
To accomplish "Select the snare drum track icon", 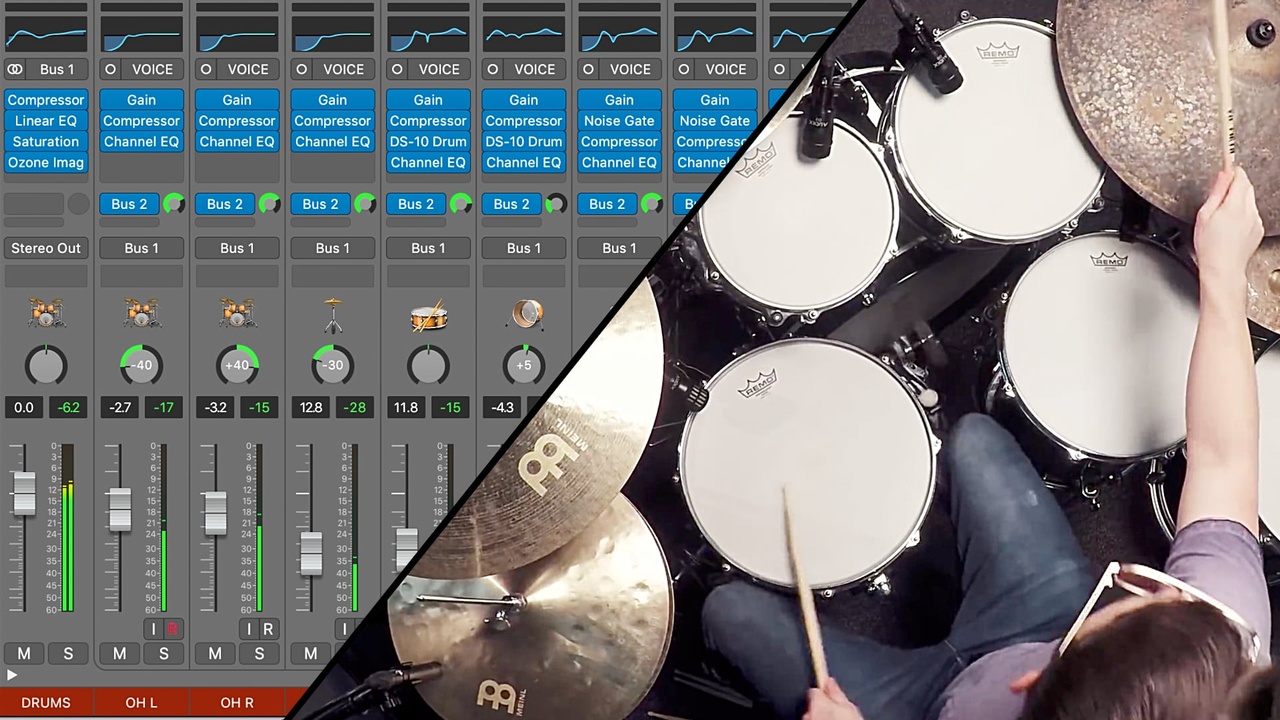I will pyautogui.click(x=428, y=315).
